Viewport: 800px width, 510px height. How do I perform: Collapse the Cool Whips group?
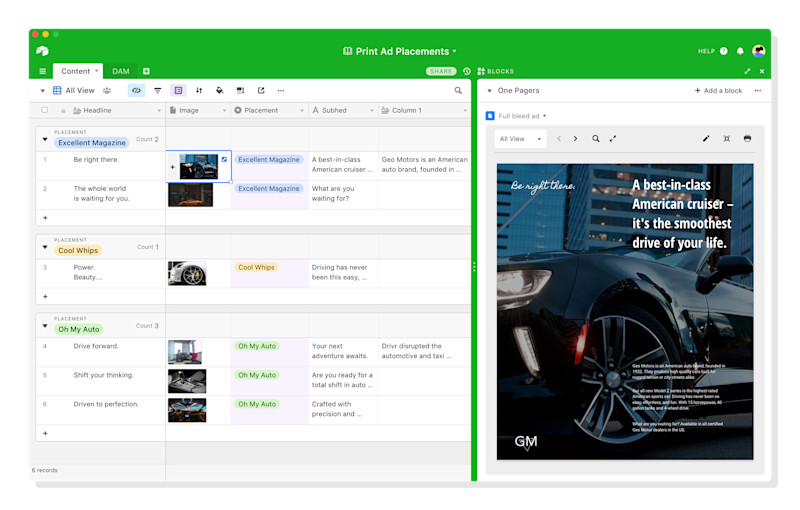45,247
